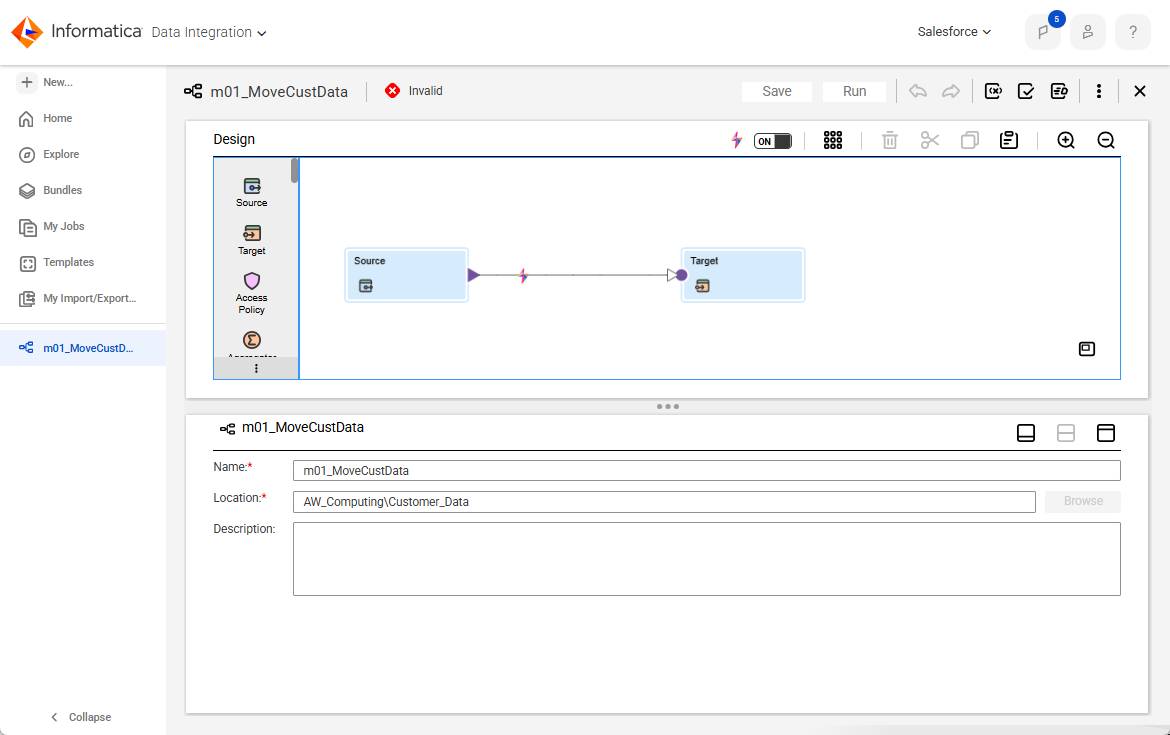Image resolution: width=1170 pixels, height=735 pixels.
Task: Click the Undo arrow icon
Action: tap(918, 91)
